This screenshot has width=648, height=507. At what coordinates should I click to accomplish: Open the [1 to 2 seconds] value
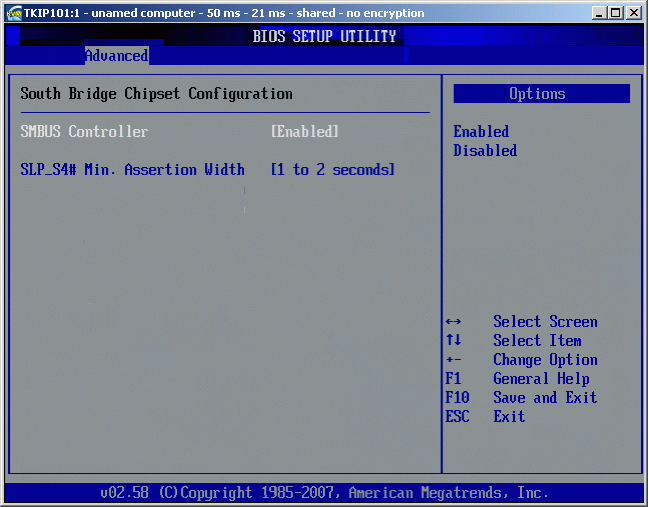pos(333,169)
